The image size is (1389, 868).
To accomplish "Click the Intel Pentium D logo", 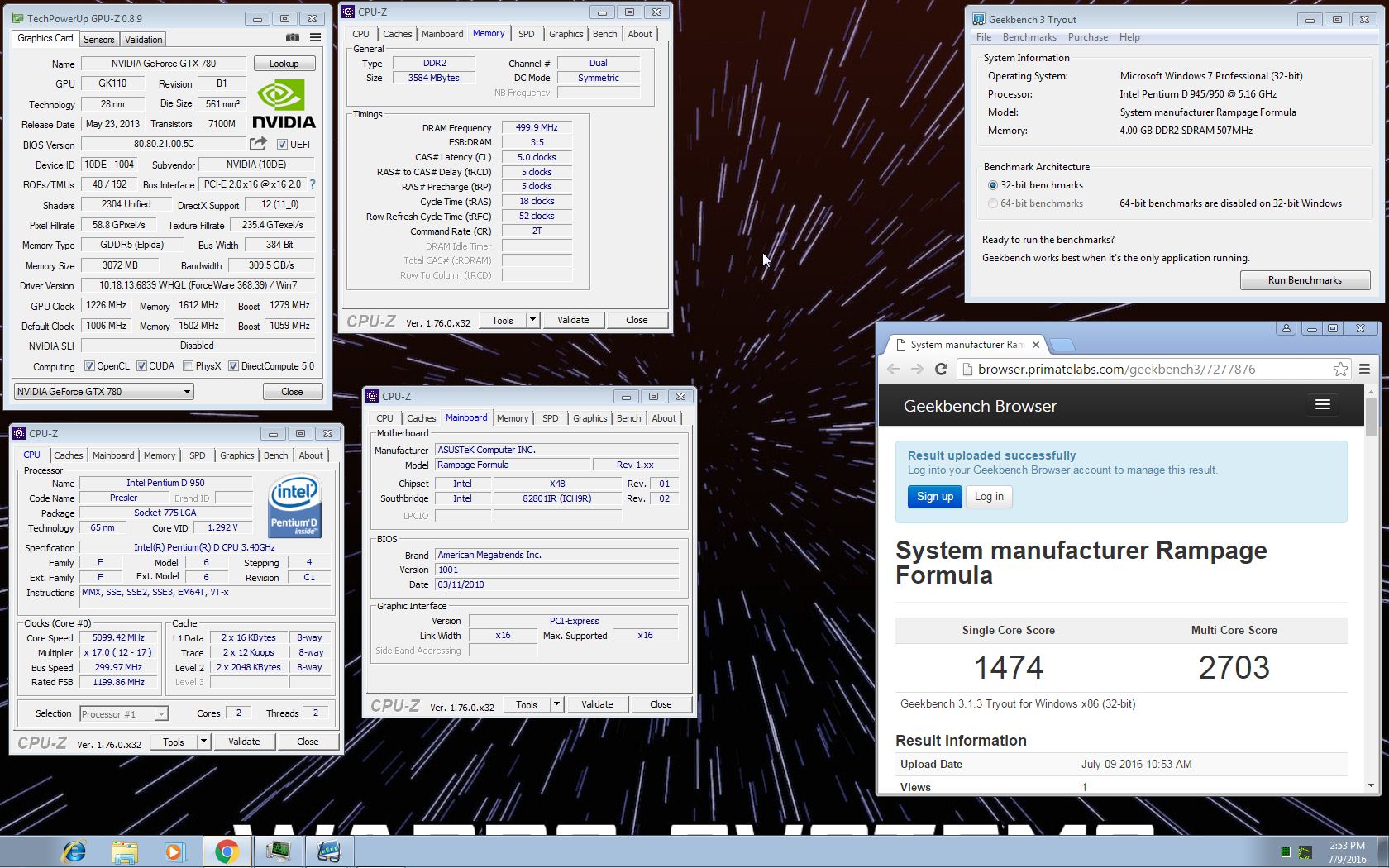I will (x=295, y=506).
